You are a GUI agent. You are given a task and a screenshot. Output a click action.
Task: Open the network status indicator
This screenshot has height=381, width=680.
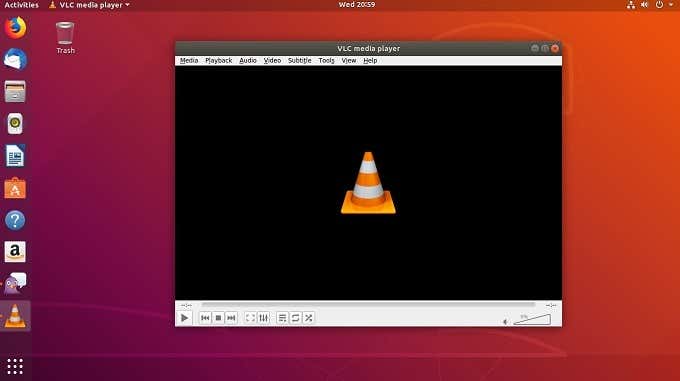(x=631, y=5)
